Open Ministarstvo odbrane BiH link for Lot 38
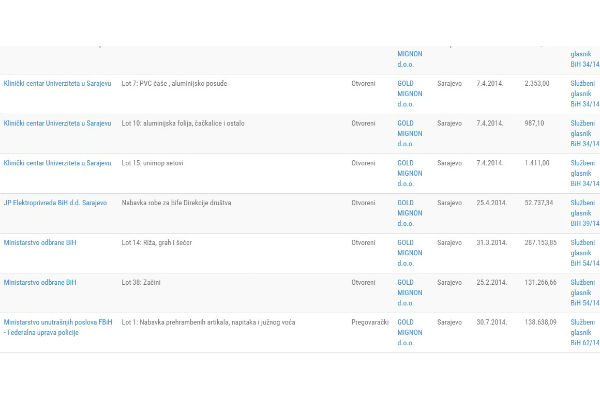The width and height of the screenshot is (600, 400). click(40, 283)
